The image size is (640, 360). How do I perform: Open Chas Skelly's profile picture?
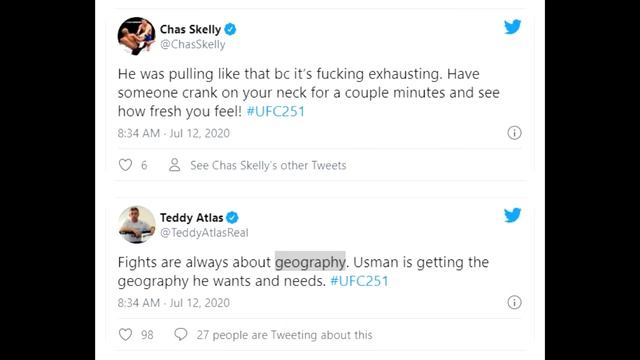[137, 36]
